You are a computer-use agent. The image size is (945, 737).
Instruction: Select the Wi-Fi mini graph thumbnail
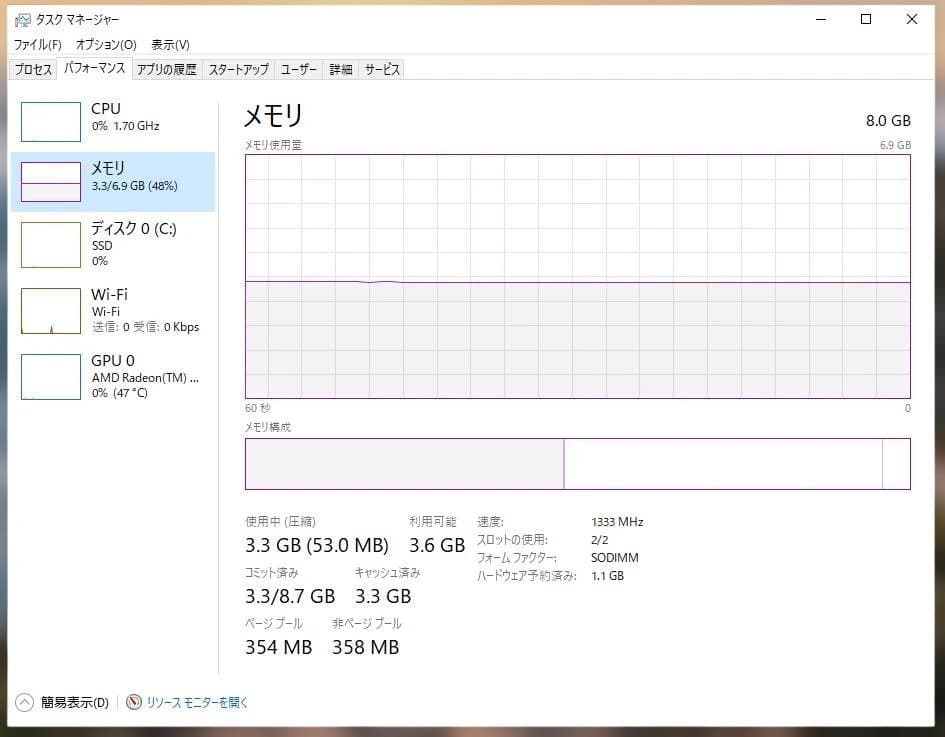click(51, 311)
